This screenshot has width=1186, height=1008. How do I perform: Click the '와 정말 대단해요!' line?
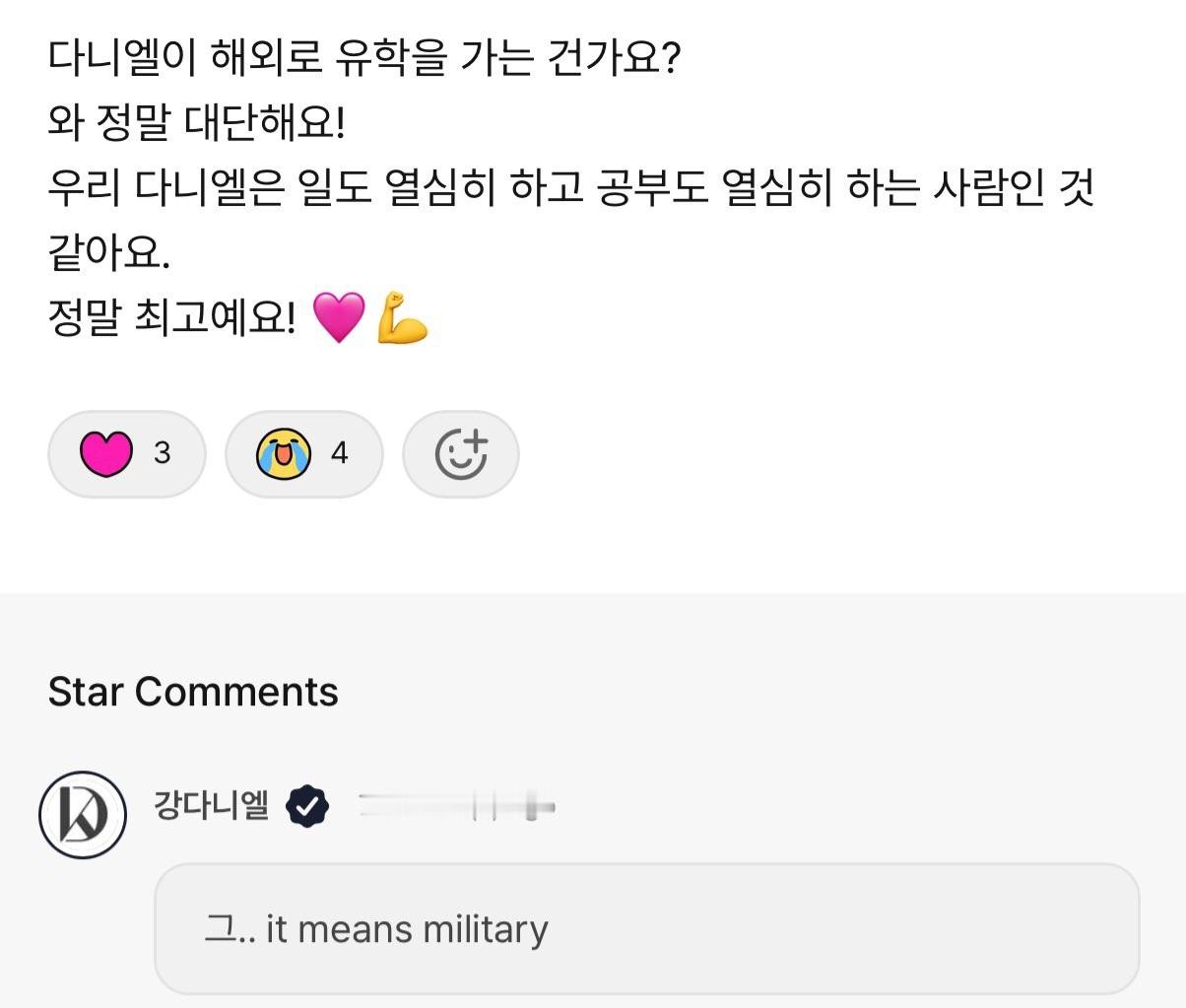pyautogui.click(x=197, y=123)
